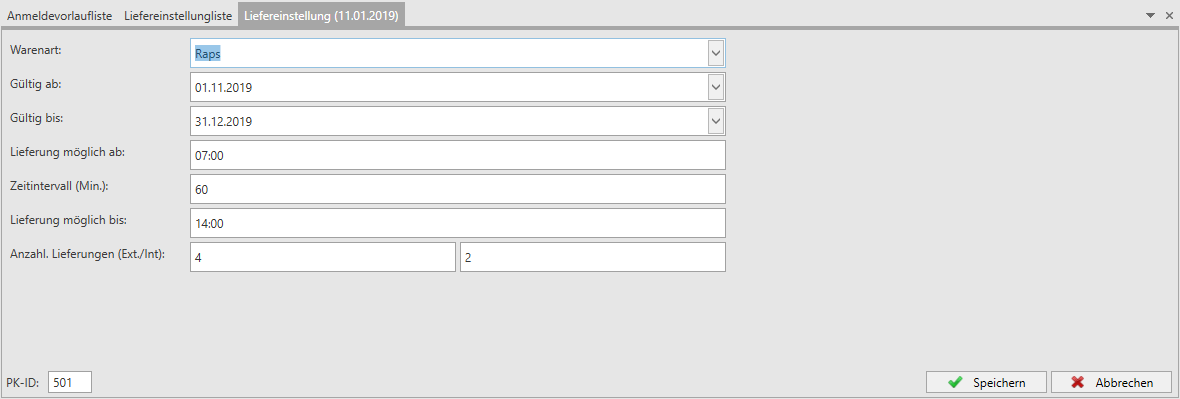This screenshot has width=1180, height=399.
Task: Click the green checkmark icon on Speichern
Action: click(955, 382)
